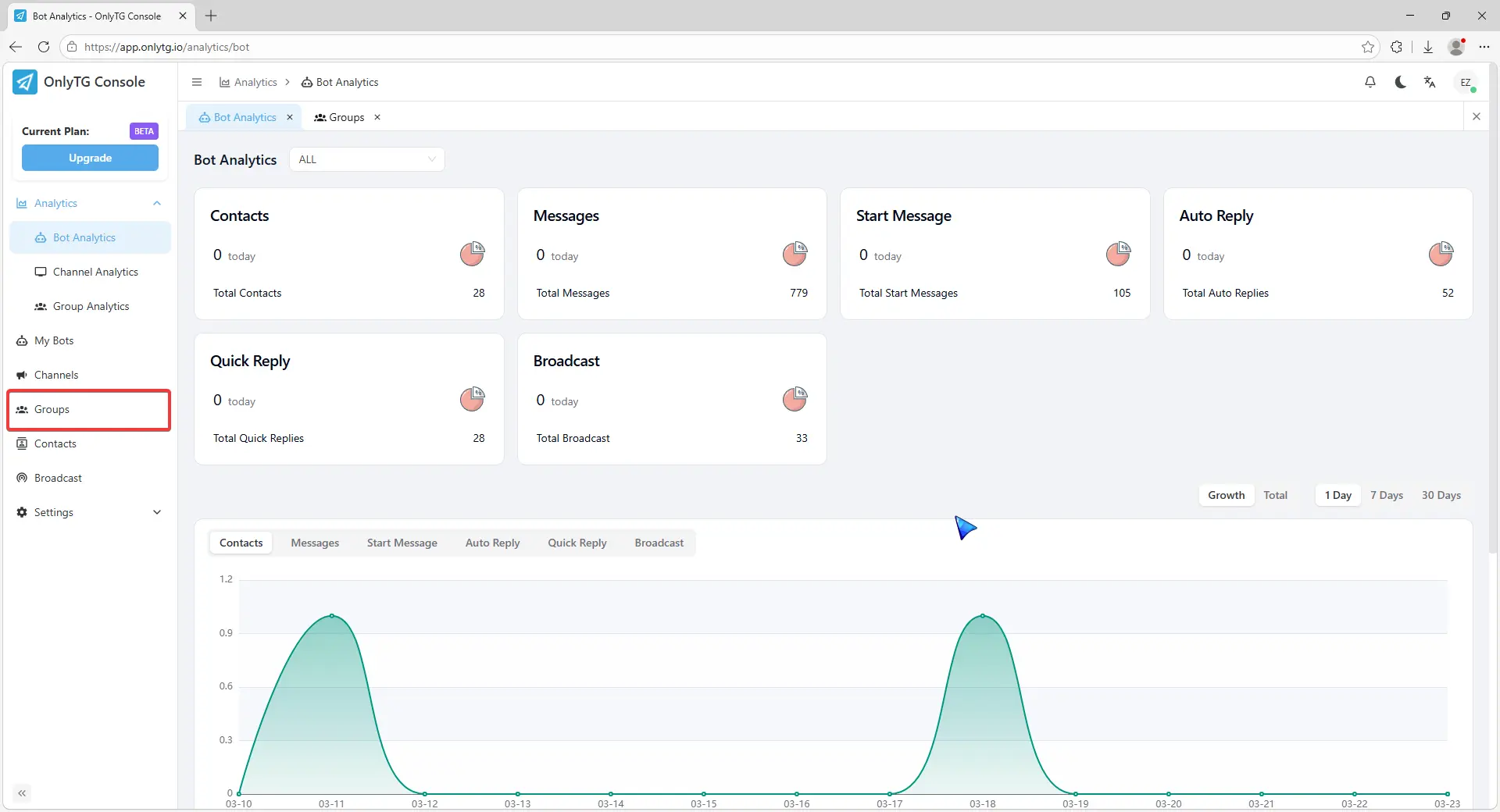
Task: Click the pie chart icon in Broadcast card
Action: [x=795, y=399]
